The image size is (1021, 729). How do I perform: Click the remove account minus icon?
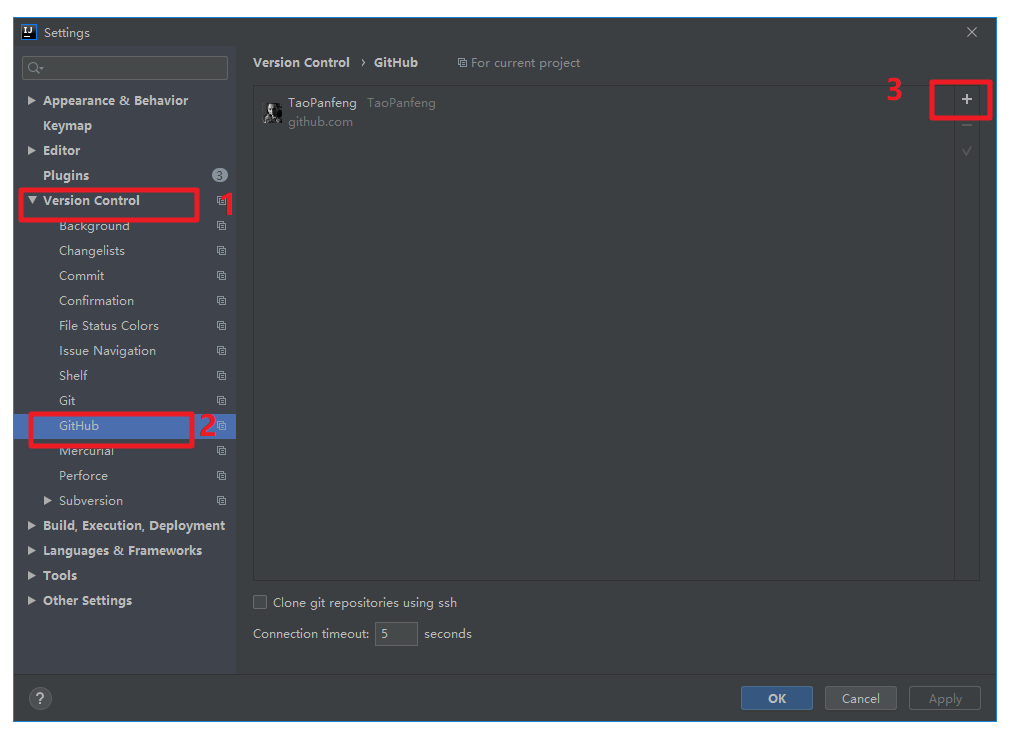click(967, 125)
